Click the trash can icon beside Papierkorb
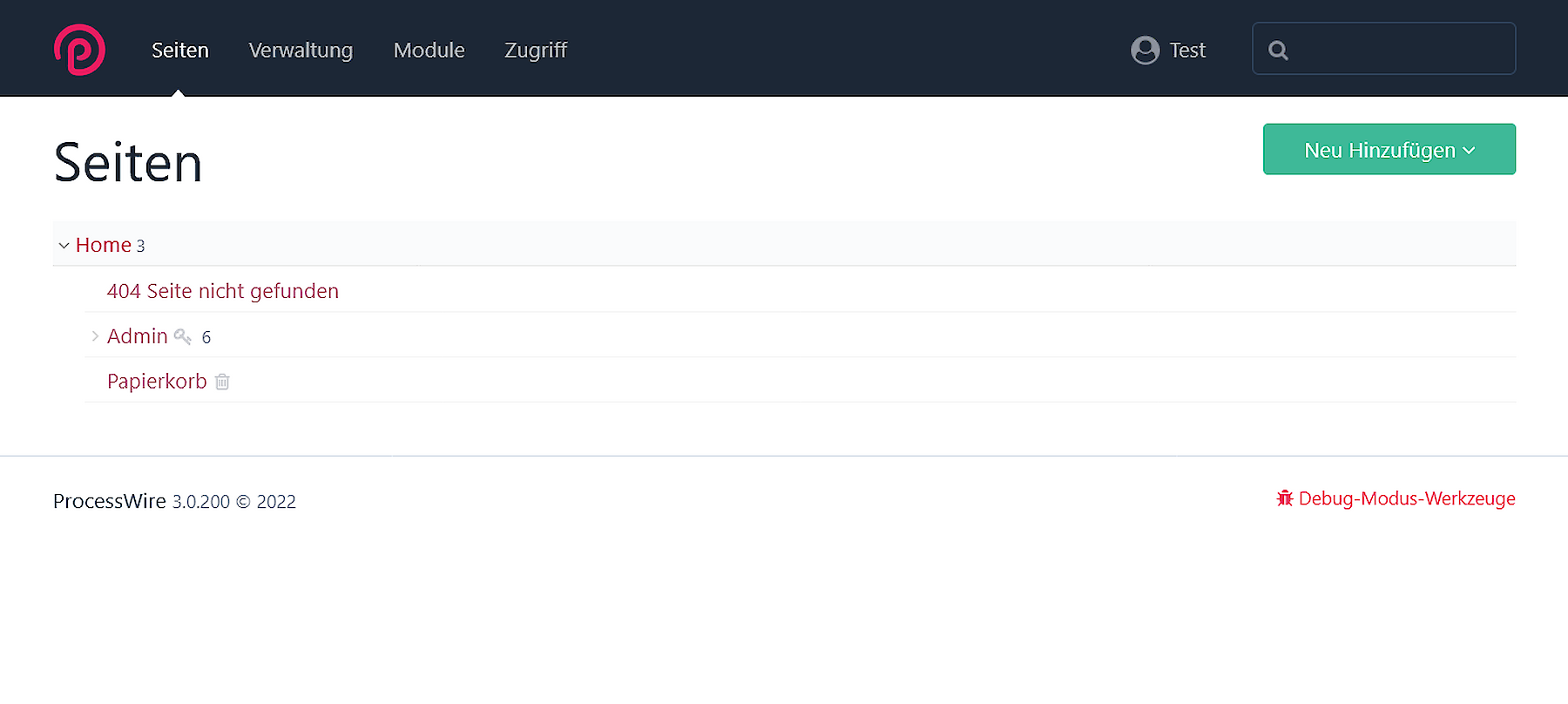Viewport: 1568px width, 704px height. tap(222, 382)
